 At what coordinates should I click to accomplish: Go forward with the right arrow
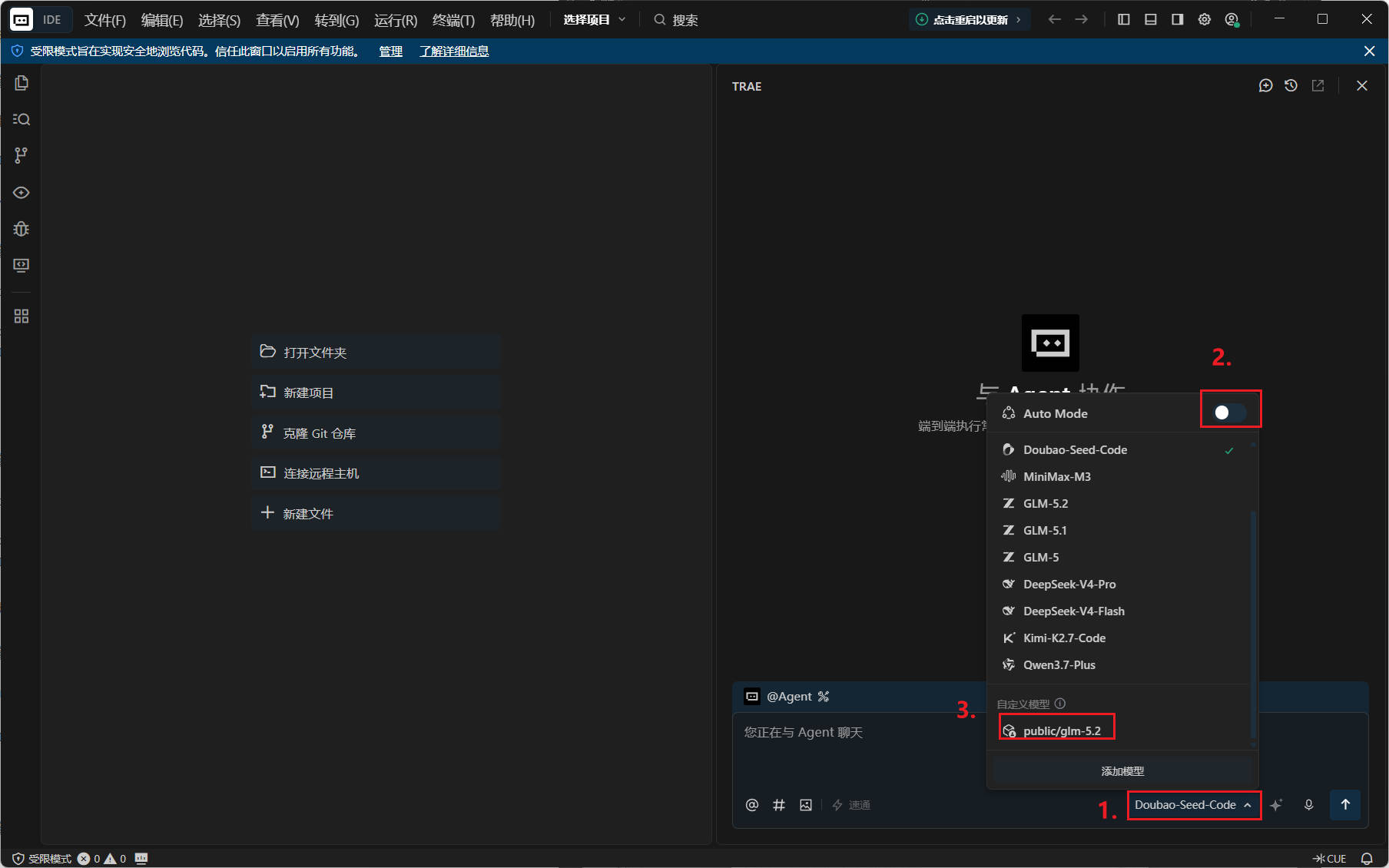(x=1082, y=20)
